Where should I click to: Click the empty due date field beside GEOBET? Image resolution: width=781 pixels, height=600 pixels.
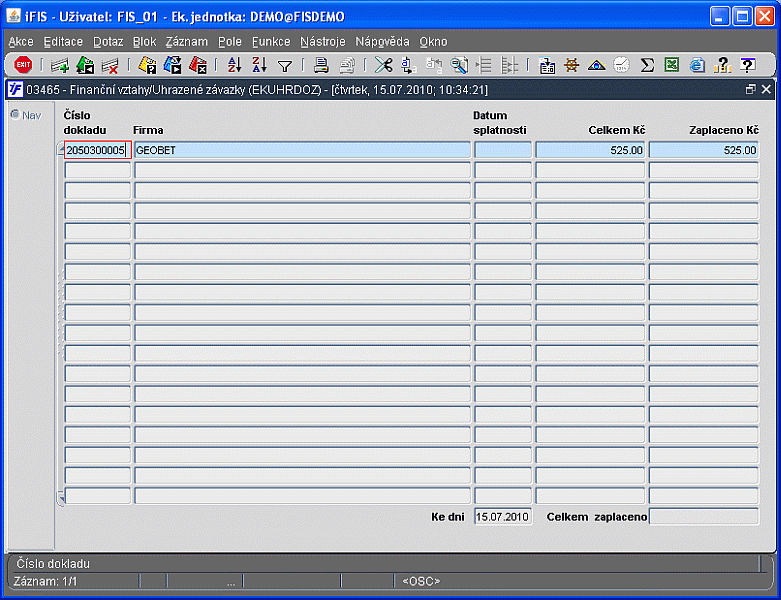tap(503, 150)
